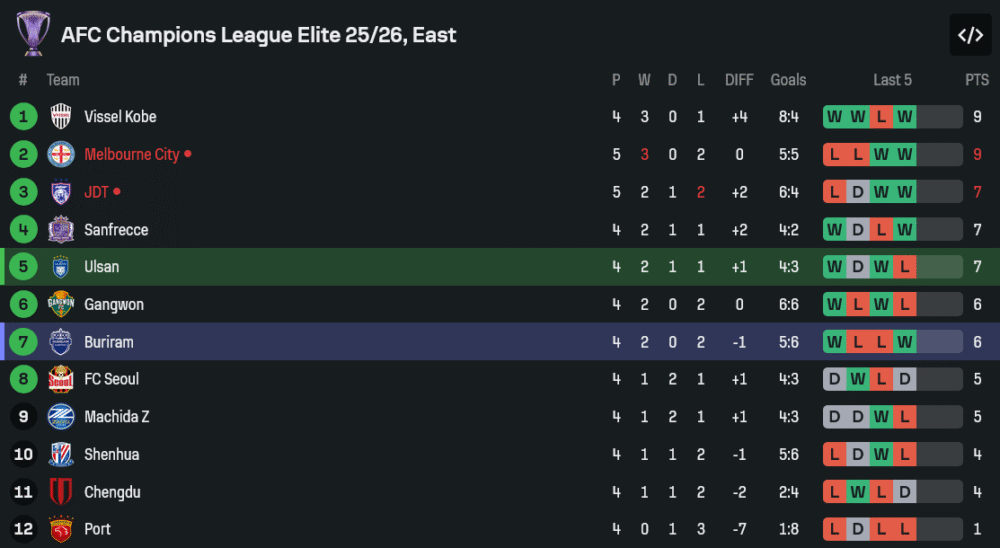Click the DIFF column header
Viewport: 1000px width, 548px height.
pos(739,80)
